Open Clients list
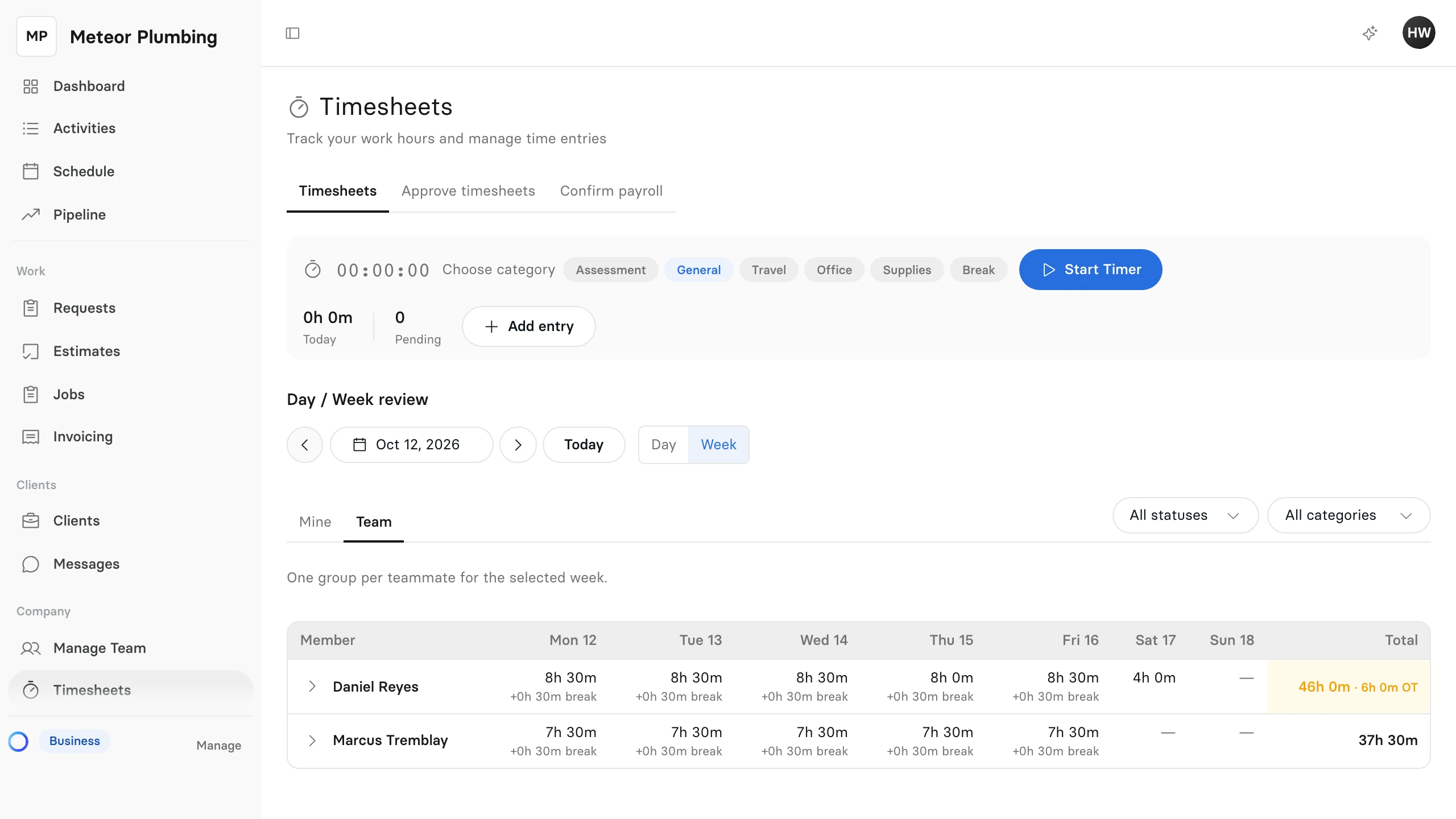This screenshot has height=819, width=1456. 131,520
